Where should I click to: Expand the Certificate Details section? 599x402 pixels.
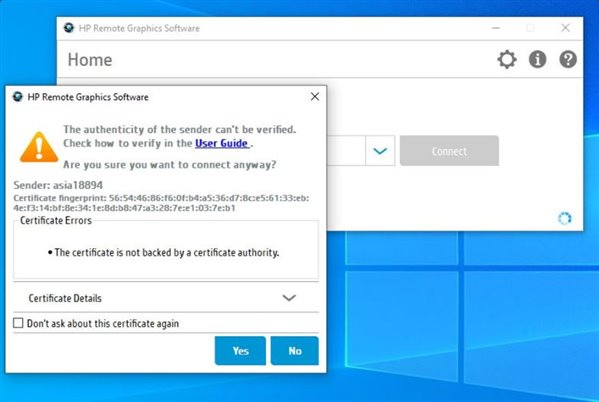point(166,298)
